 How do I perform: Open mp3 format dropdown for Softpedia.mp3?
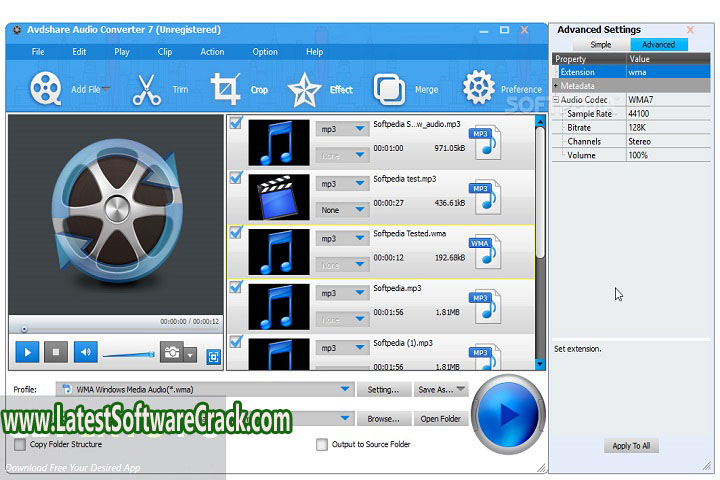coord(342,293)
